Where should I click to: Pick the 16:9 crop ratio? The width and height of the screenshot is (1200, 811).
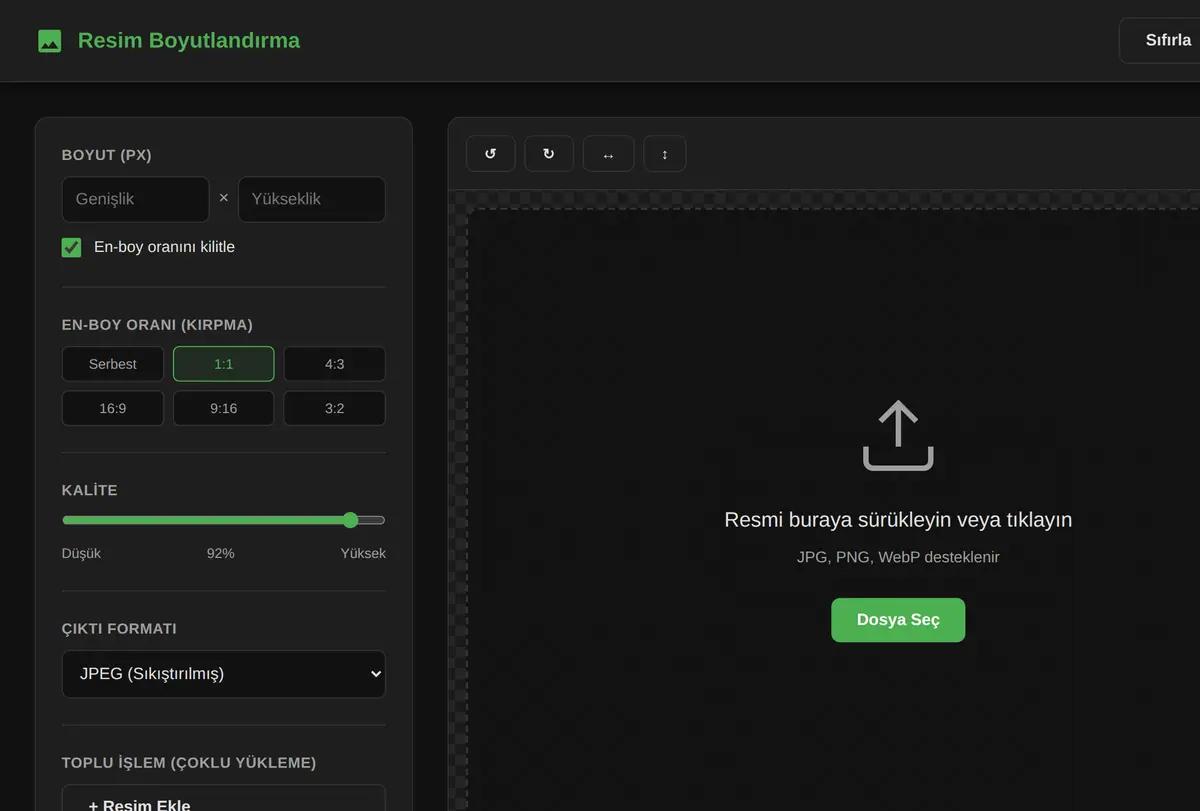[x=113, y=408]
